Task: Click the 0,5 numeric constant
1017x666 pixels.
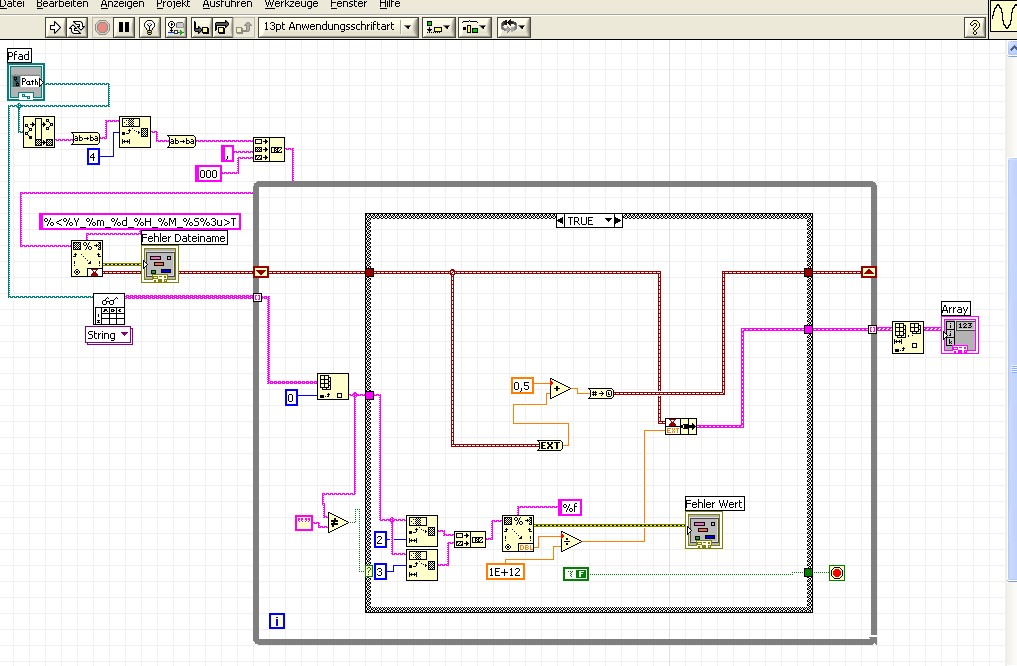Action: pyautogui.click(x=521, y=386)
